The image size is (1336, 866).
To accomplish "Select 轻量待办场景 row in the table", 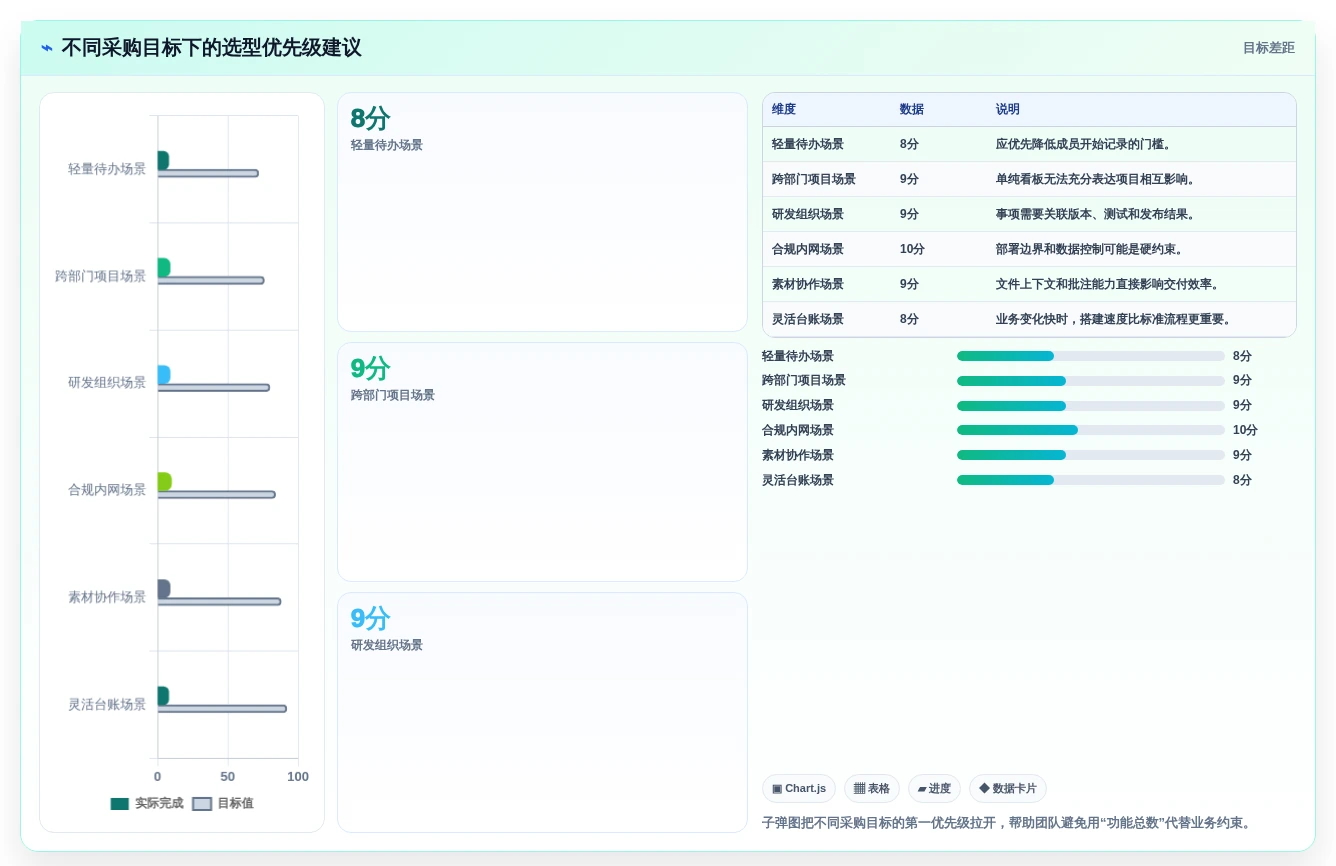I will [x=1029, y=144].
